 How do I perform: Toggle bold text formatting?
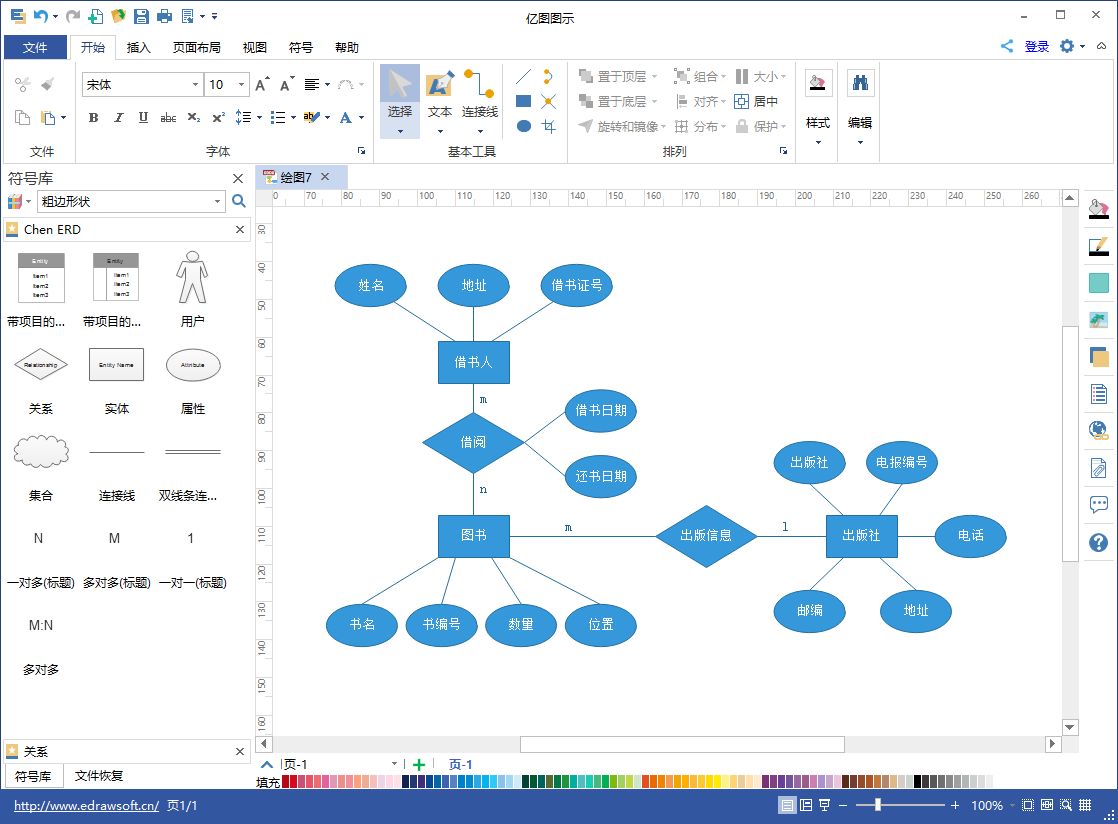tap(93, 118)
